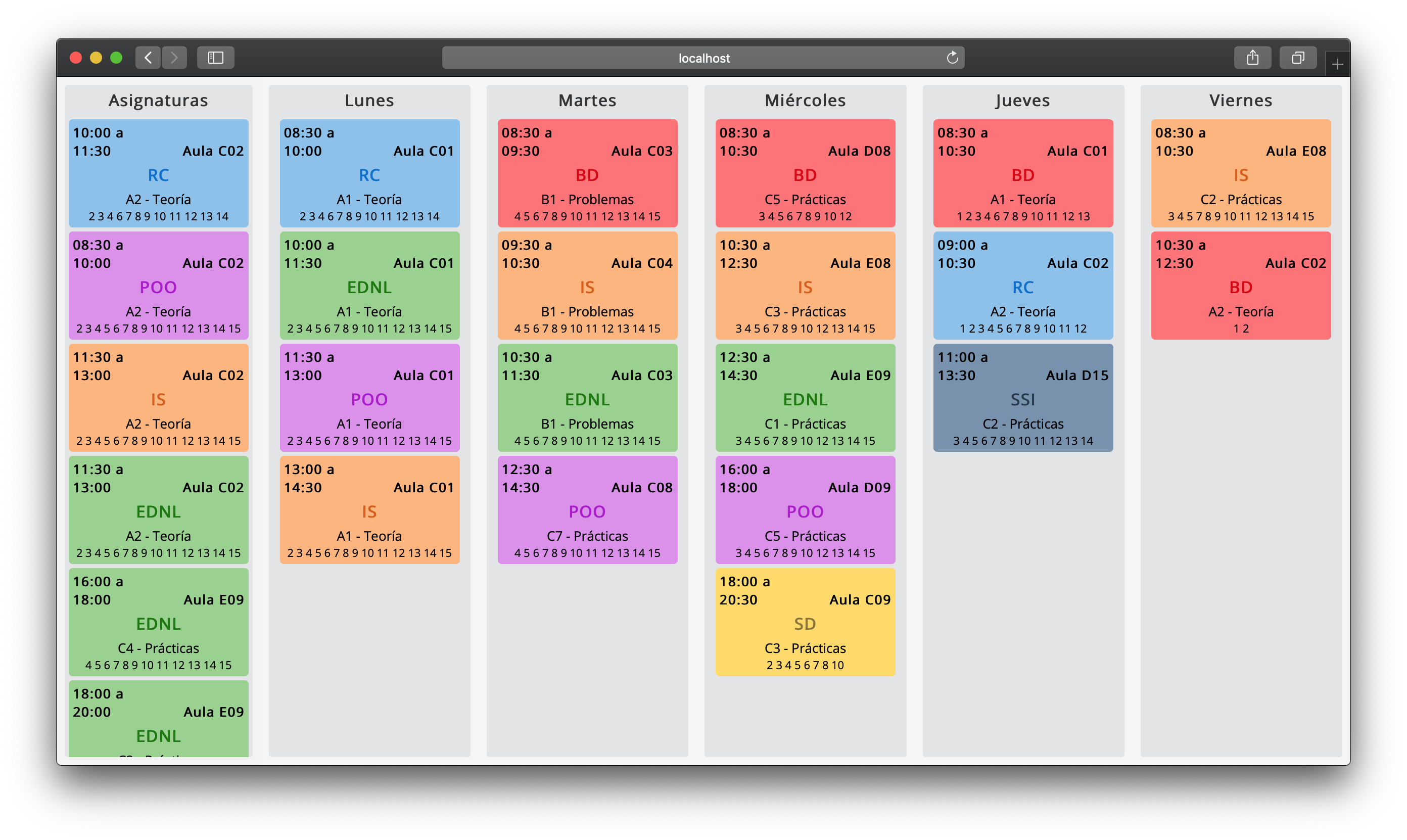Select the SSI Aula D15 card
1407x840 pixels.
tap(1023, 397)
